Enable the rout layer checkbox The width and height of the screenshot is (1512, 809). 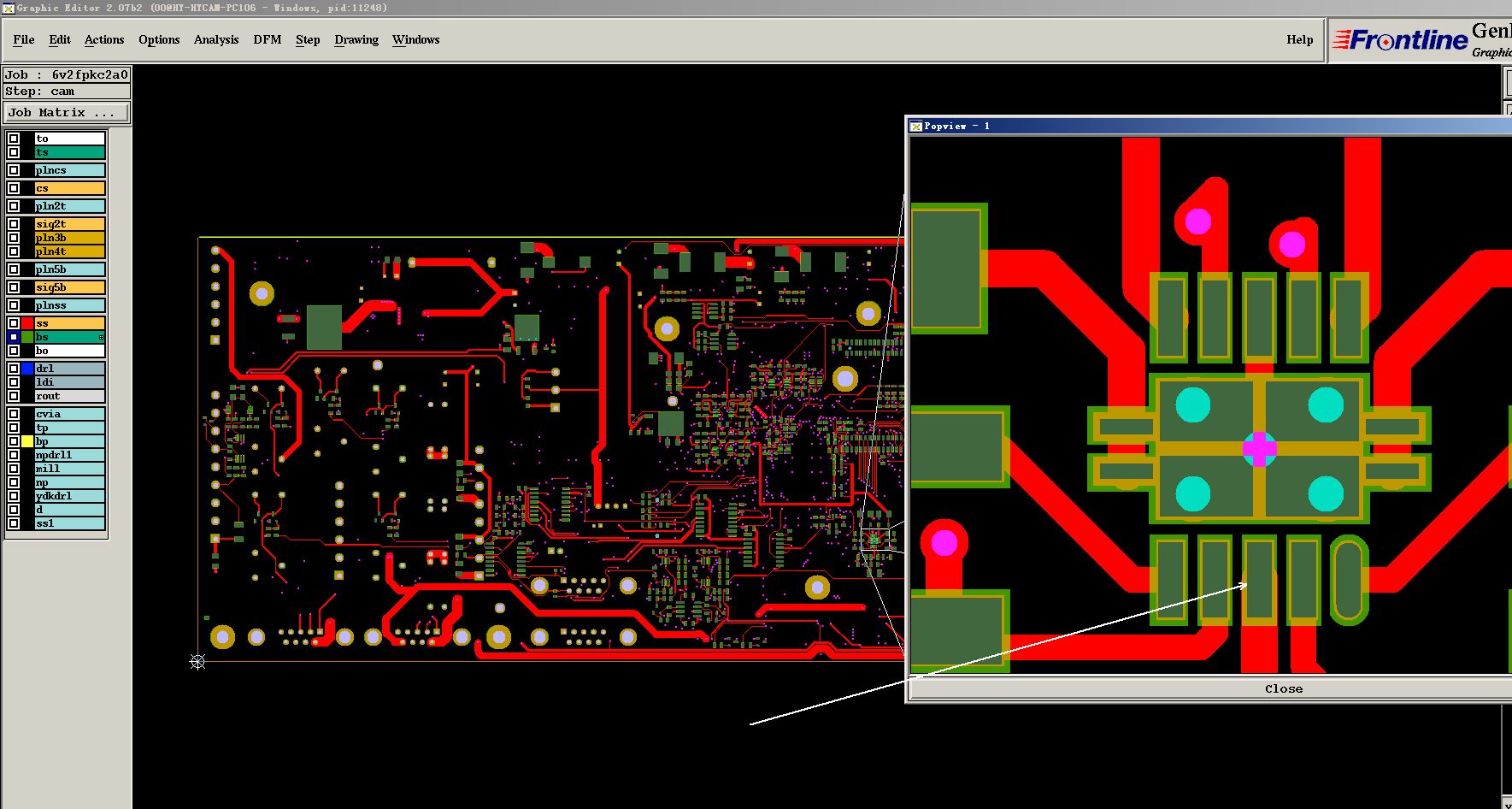tap(14, 396)
